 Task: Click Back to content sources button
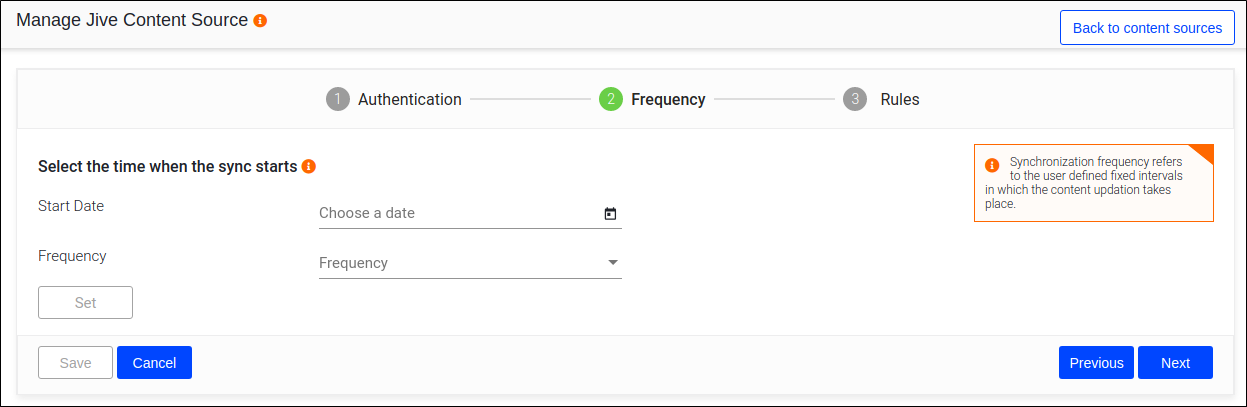click(x=1147, y=28)
